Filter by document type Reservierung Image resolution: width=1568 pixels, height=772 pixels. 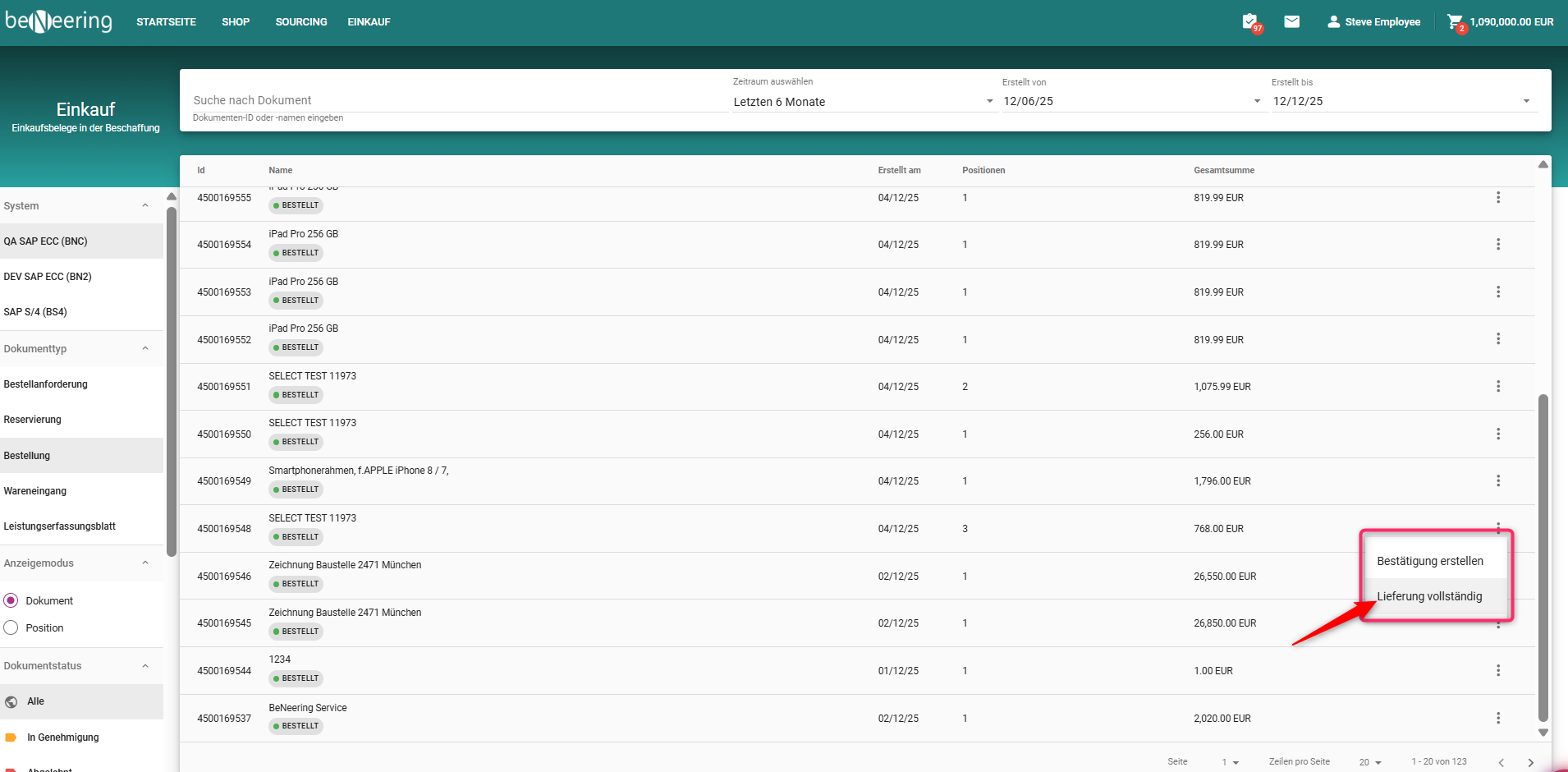81,419
